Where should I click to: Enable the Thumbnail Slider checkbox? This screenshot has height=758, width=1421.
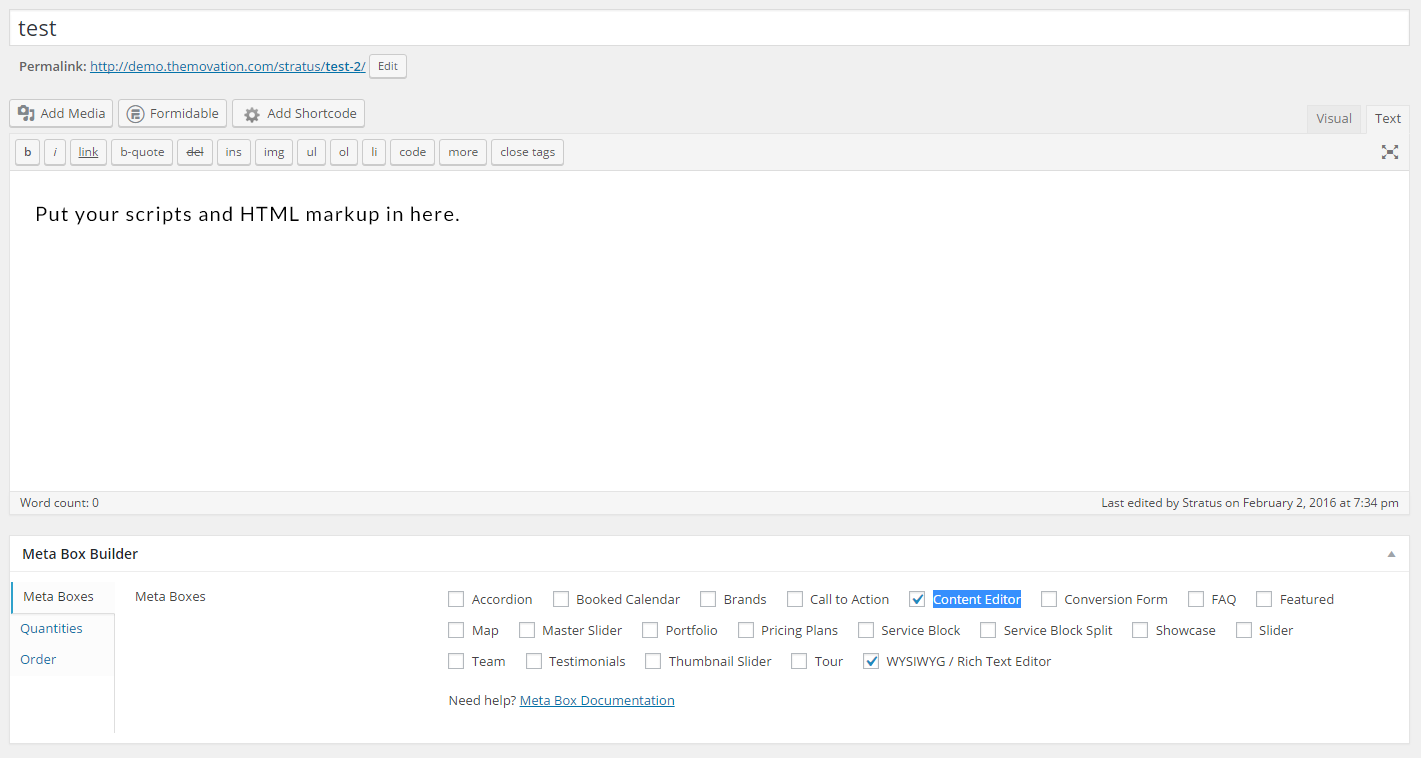653,661
